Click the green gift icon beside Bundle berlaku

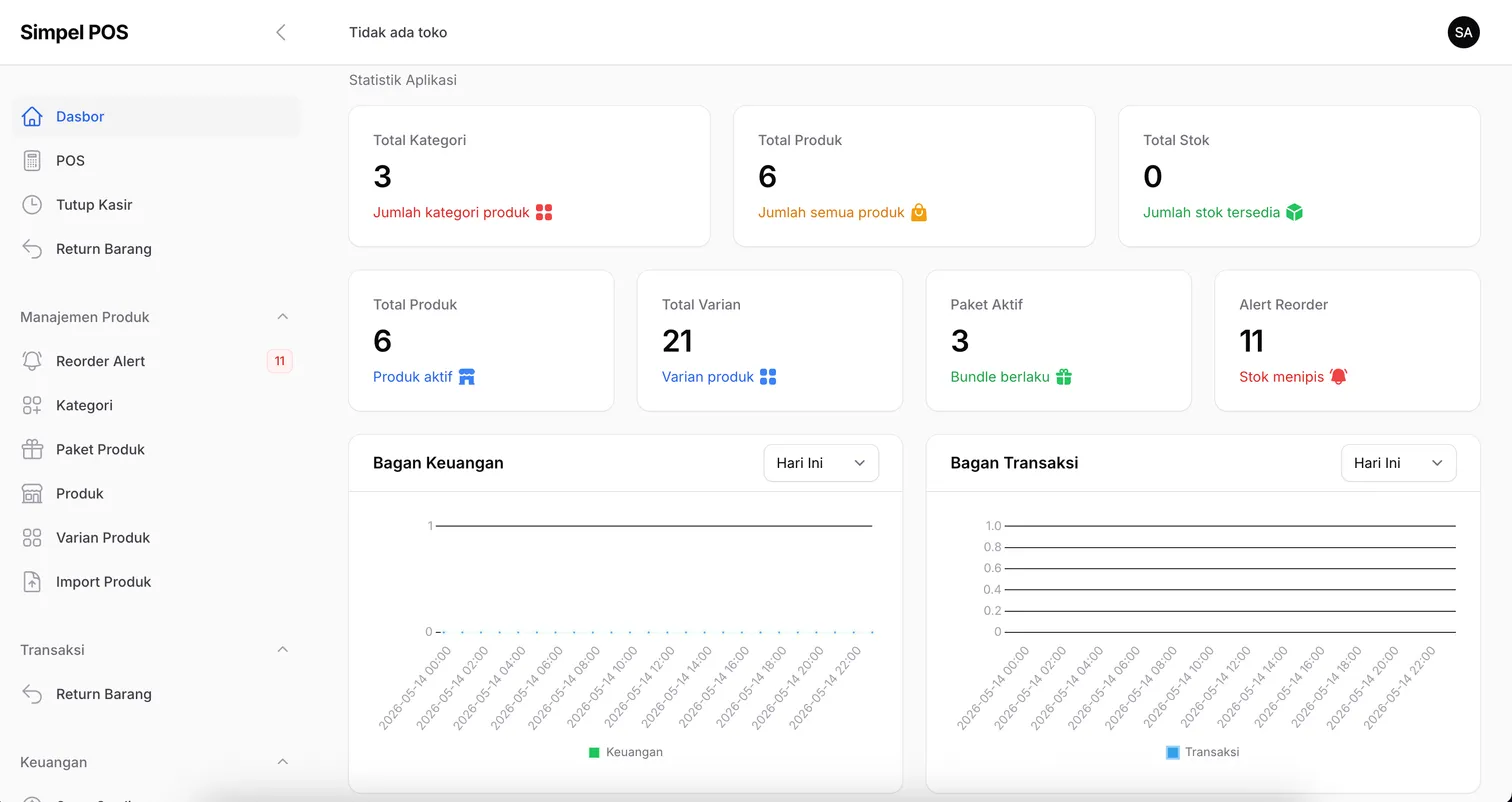(1064, 377)
